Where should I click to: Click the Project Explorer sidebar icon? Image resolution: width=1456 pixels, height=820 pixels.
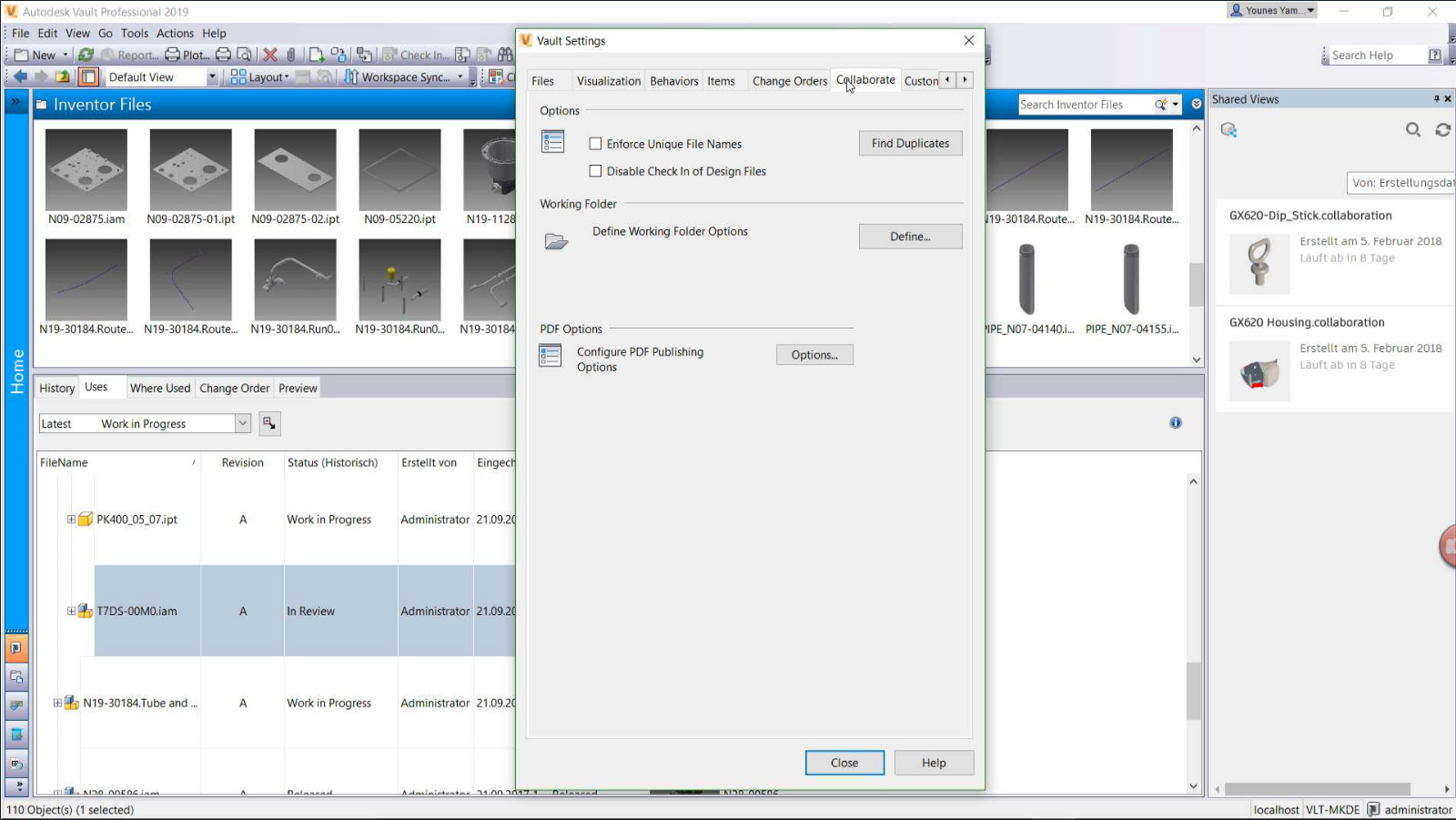click(x=15, y=676)
